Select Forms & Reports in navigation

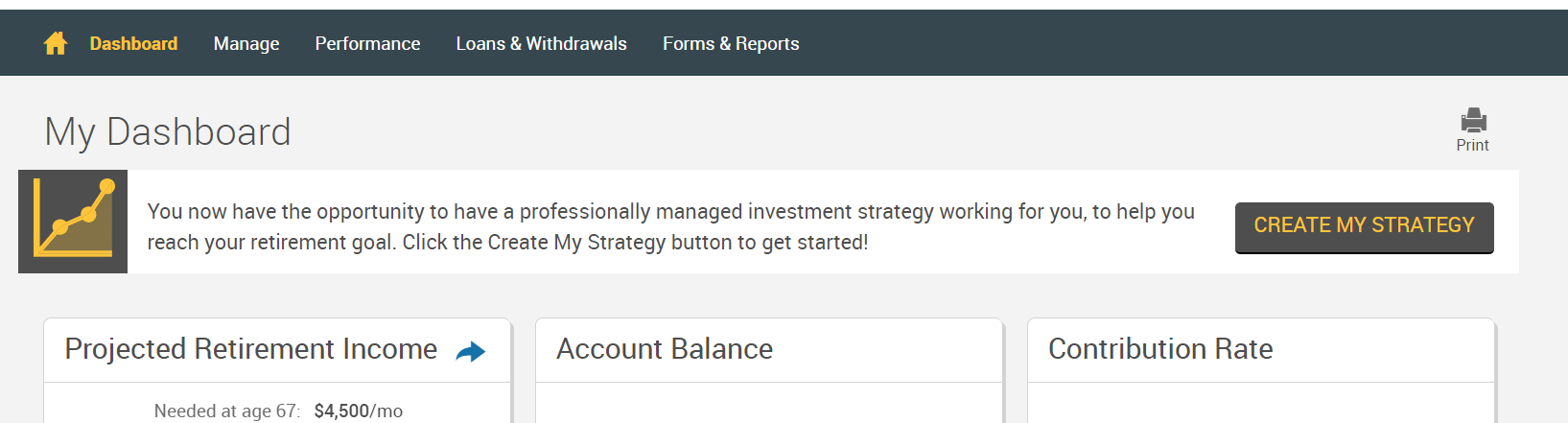coord(731,43)
